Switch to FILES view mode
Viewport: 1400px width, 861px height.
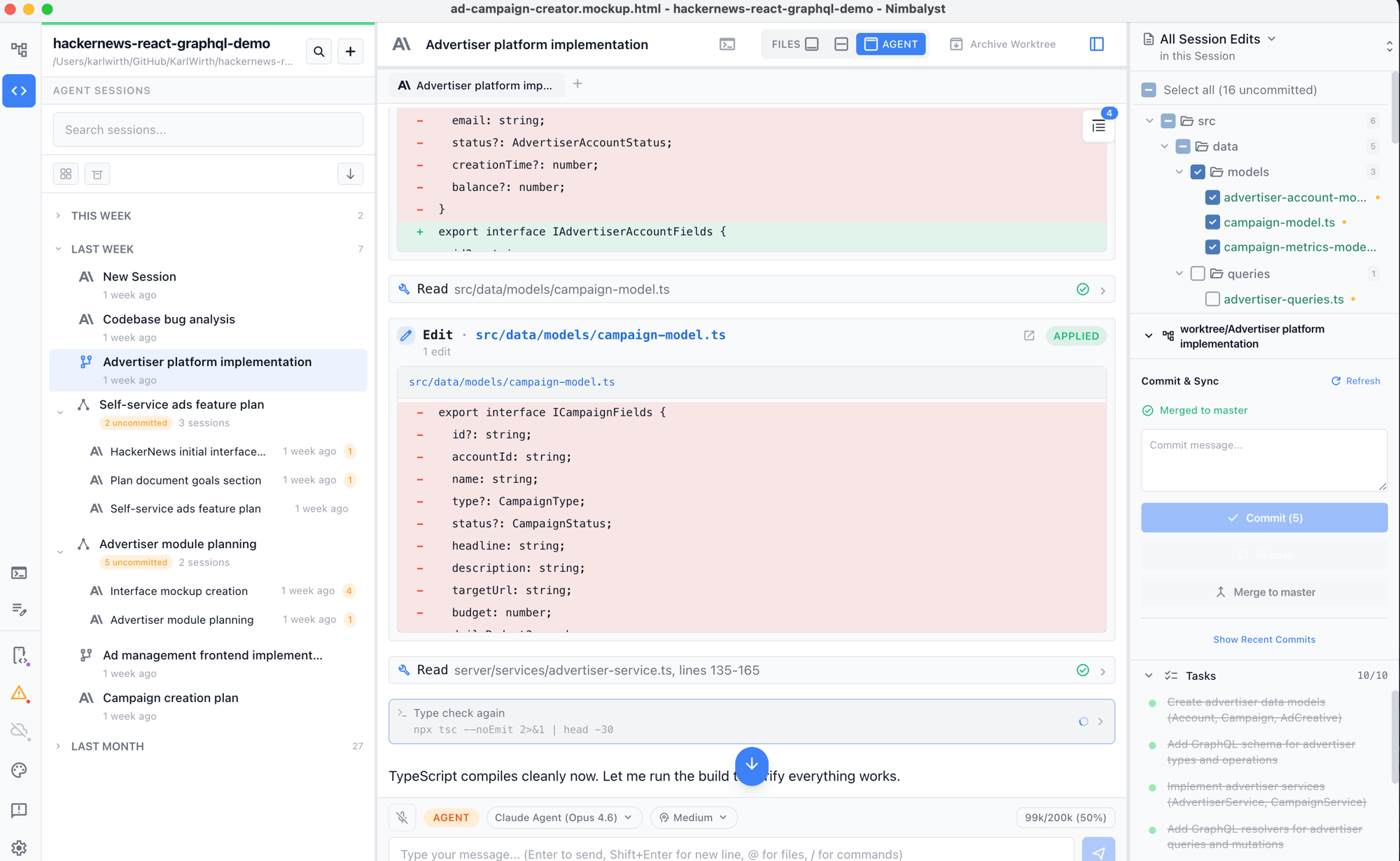[794, 44]
